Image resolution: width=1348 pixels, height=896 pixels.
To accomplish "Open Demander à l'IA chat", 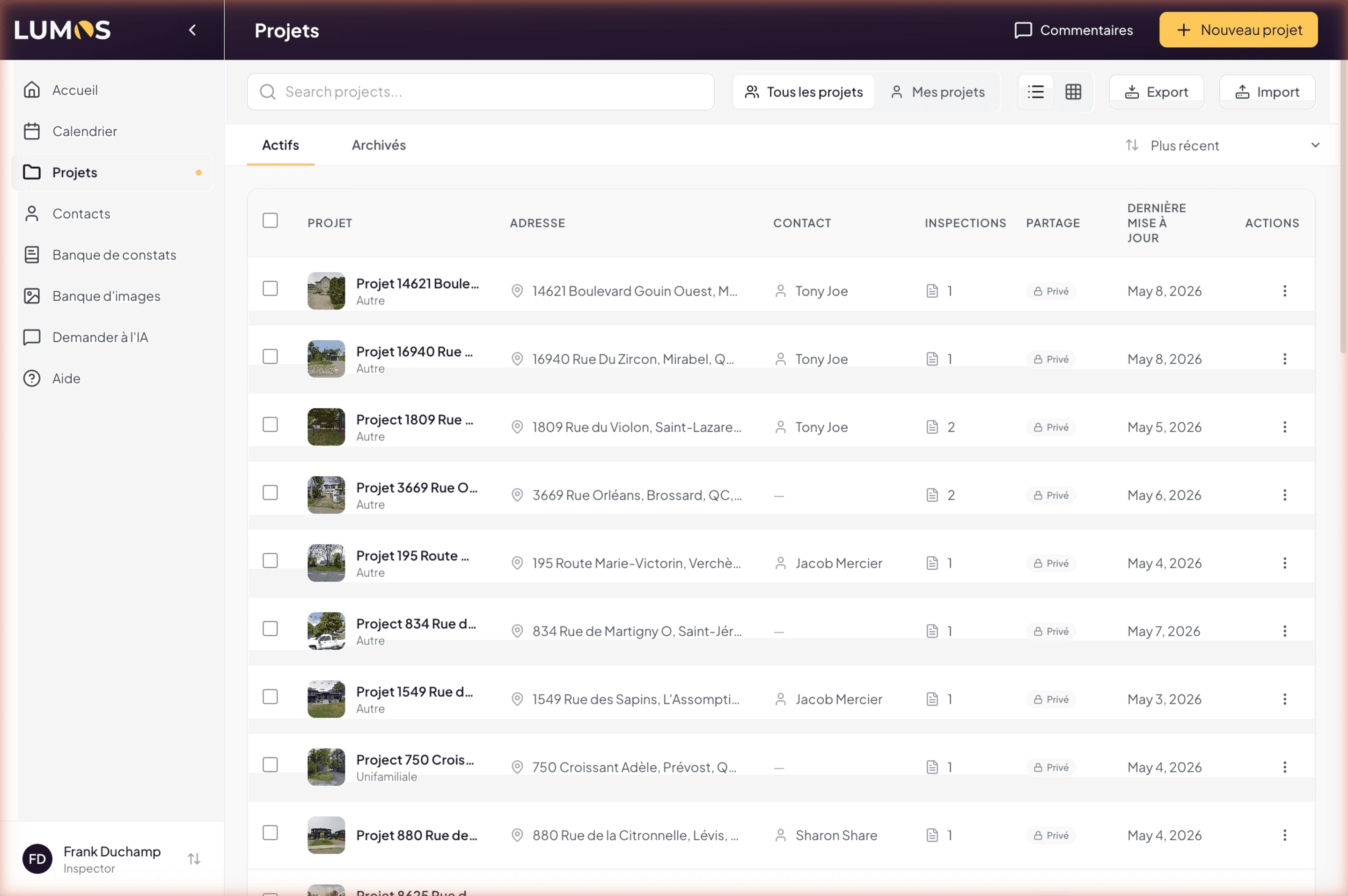I will 112,337.
